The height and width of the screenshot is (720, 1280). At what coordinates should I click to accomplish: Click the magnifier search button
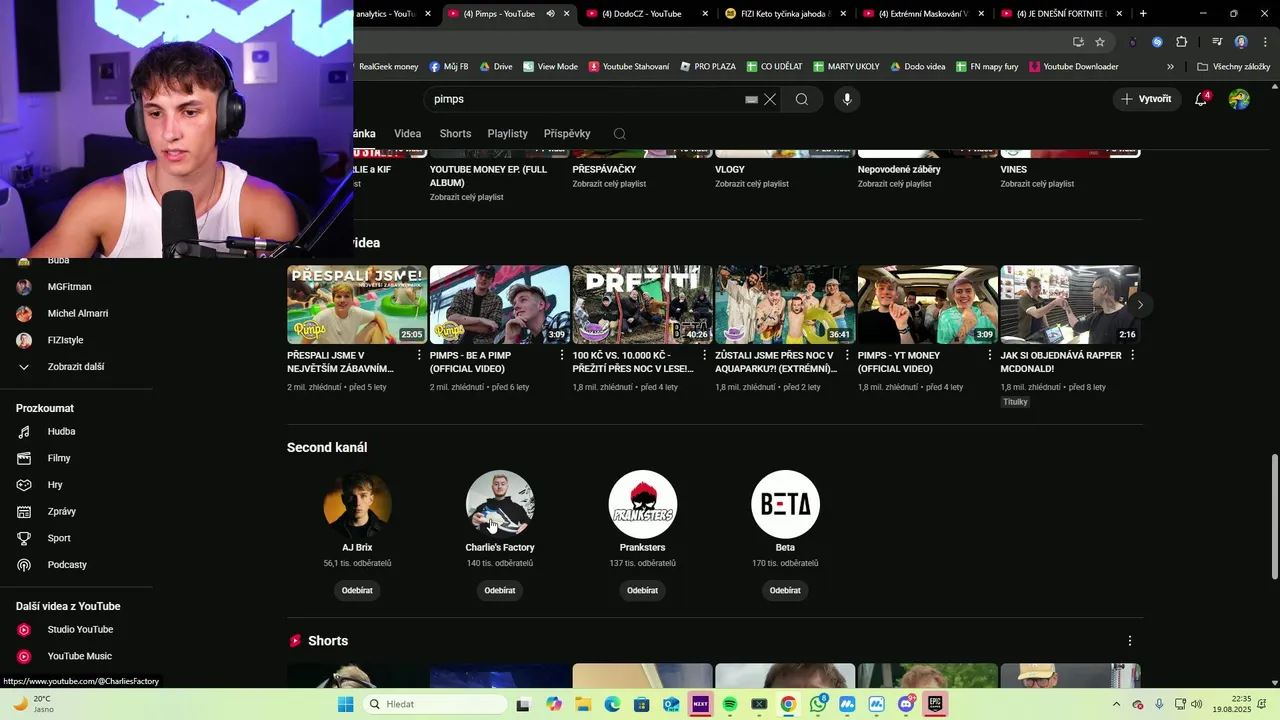click(x=802, y=99)
